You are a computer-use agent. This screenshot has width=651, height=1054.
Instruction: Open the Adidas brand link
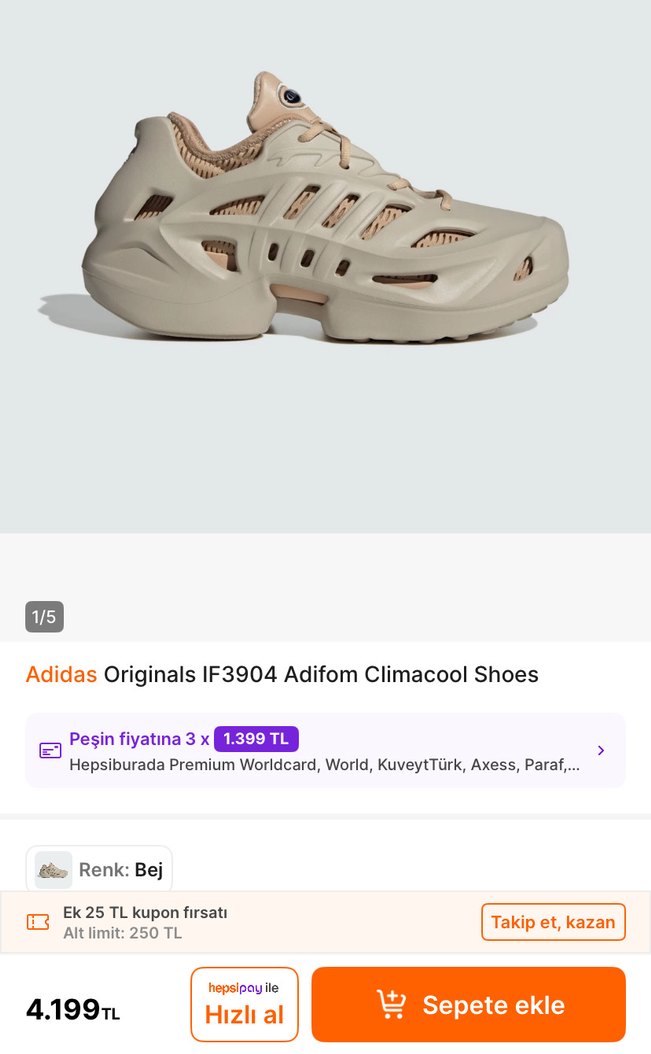point(61,674)
